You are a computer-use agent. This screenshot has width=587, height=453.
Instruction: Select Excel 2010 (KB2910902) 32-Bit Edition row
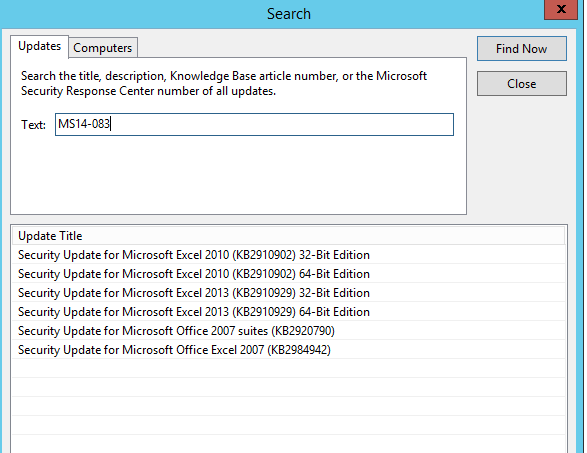(288, 255)
